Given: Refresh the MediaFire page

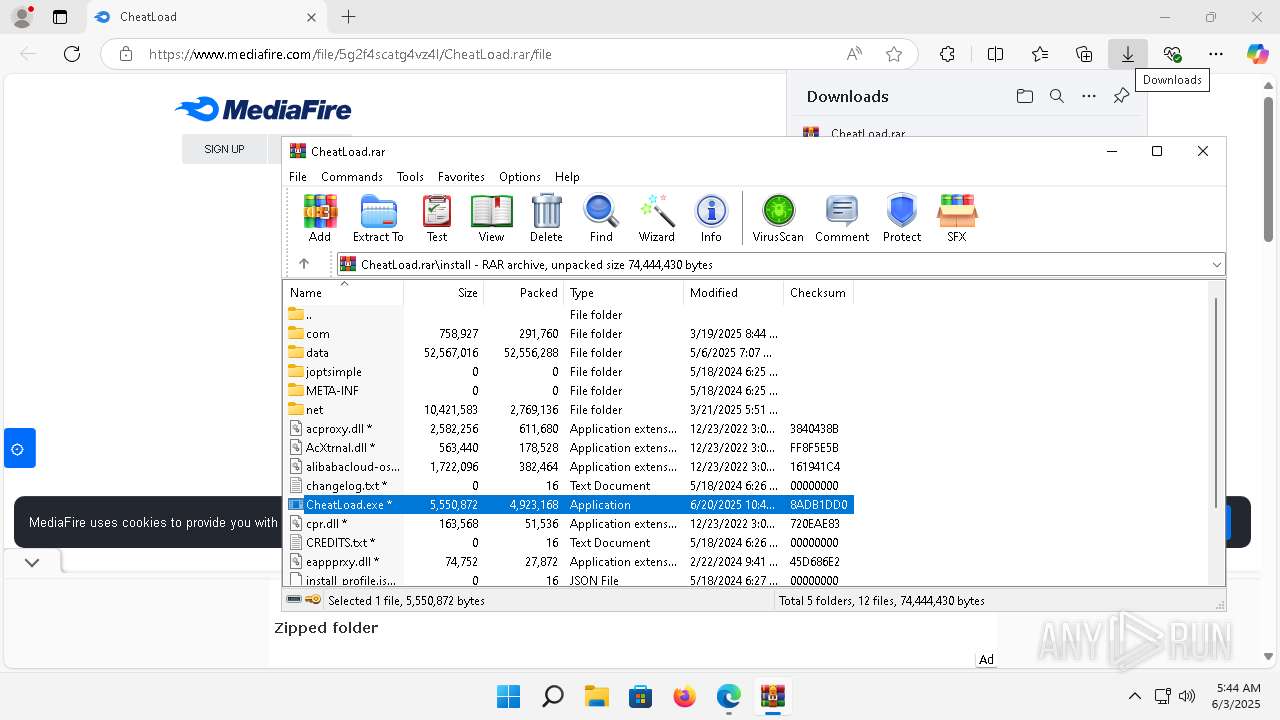Looking at the screenshot, I should pos(72,54).
